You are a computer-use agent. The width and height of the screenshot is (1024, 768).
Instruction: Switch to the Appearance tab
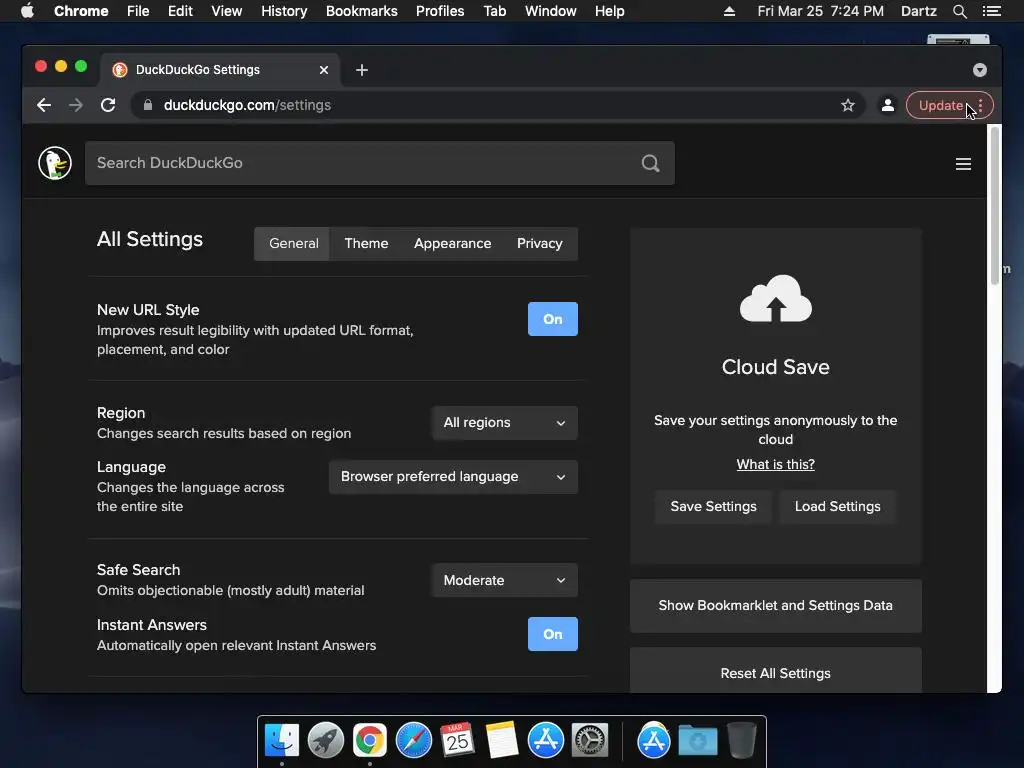(453, 244)
